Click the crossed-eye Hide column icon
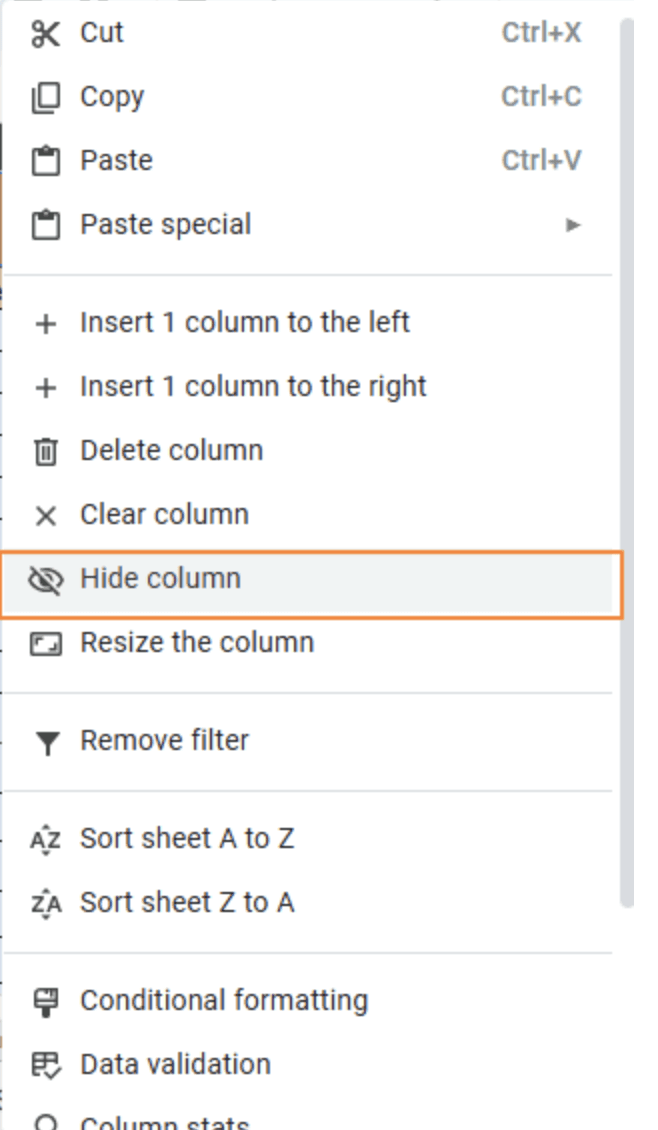This screenshot has height=1130, width=658. 46,580
